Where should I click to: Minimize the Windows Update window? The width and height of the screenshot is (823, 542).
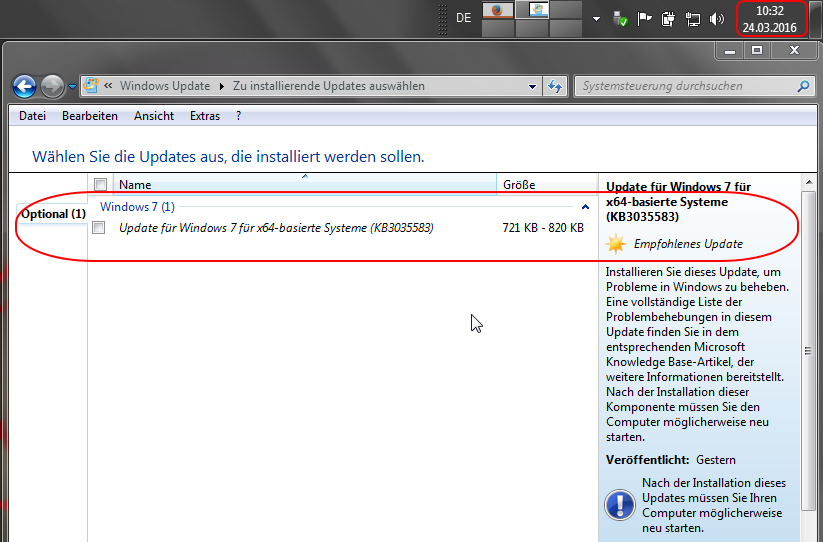(730, 51)
